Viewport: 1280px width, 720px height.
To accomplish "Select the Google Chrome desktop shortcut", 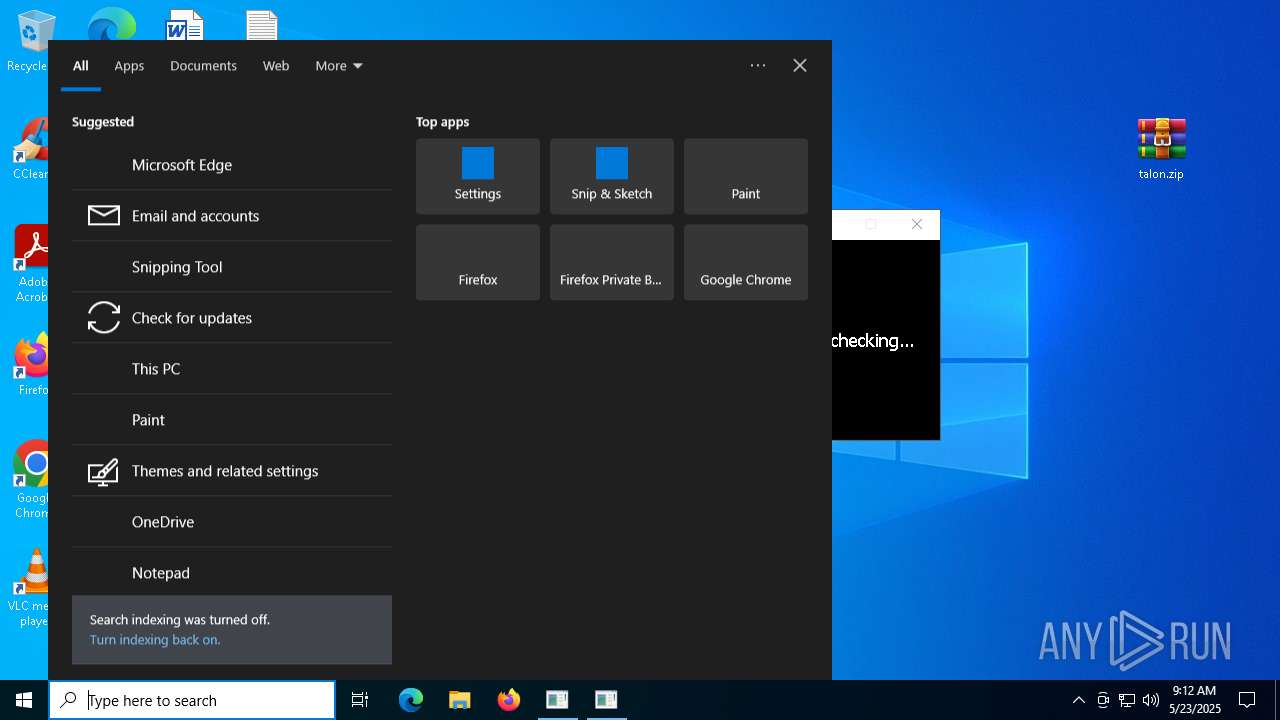I will 31,479.
